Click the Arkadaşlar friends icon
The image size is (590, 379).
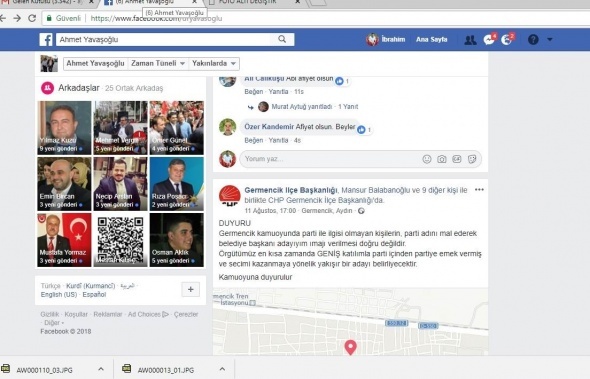click(47, 88)
